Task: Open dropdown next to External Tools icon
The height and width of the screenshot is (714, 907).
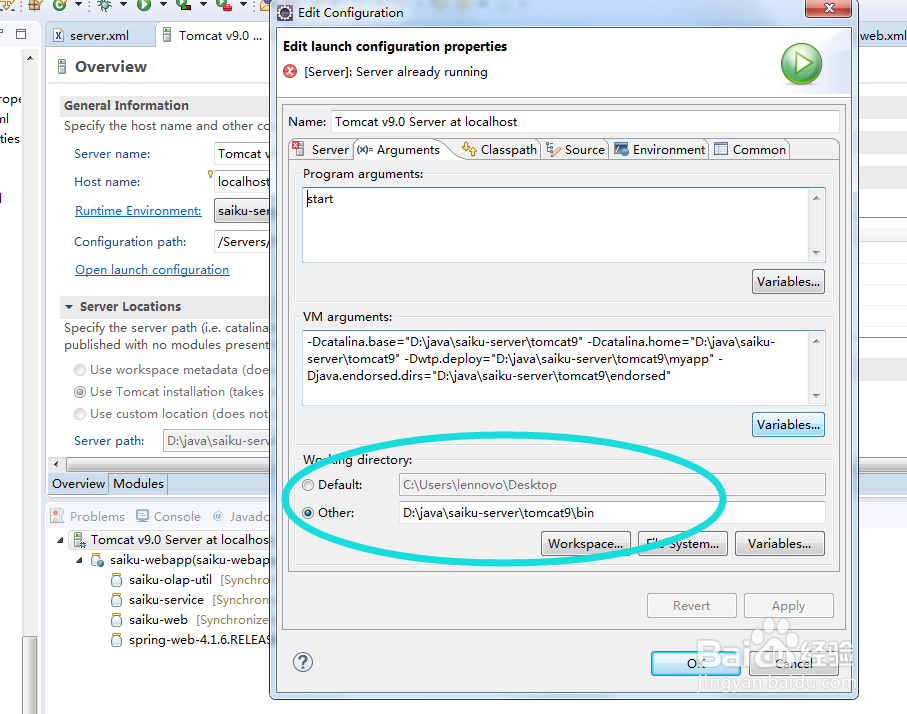Action: coord(243,5)
